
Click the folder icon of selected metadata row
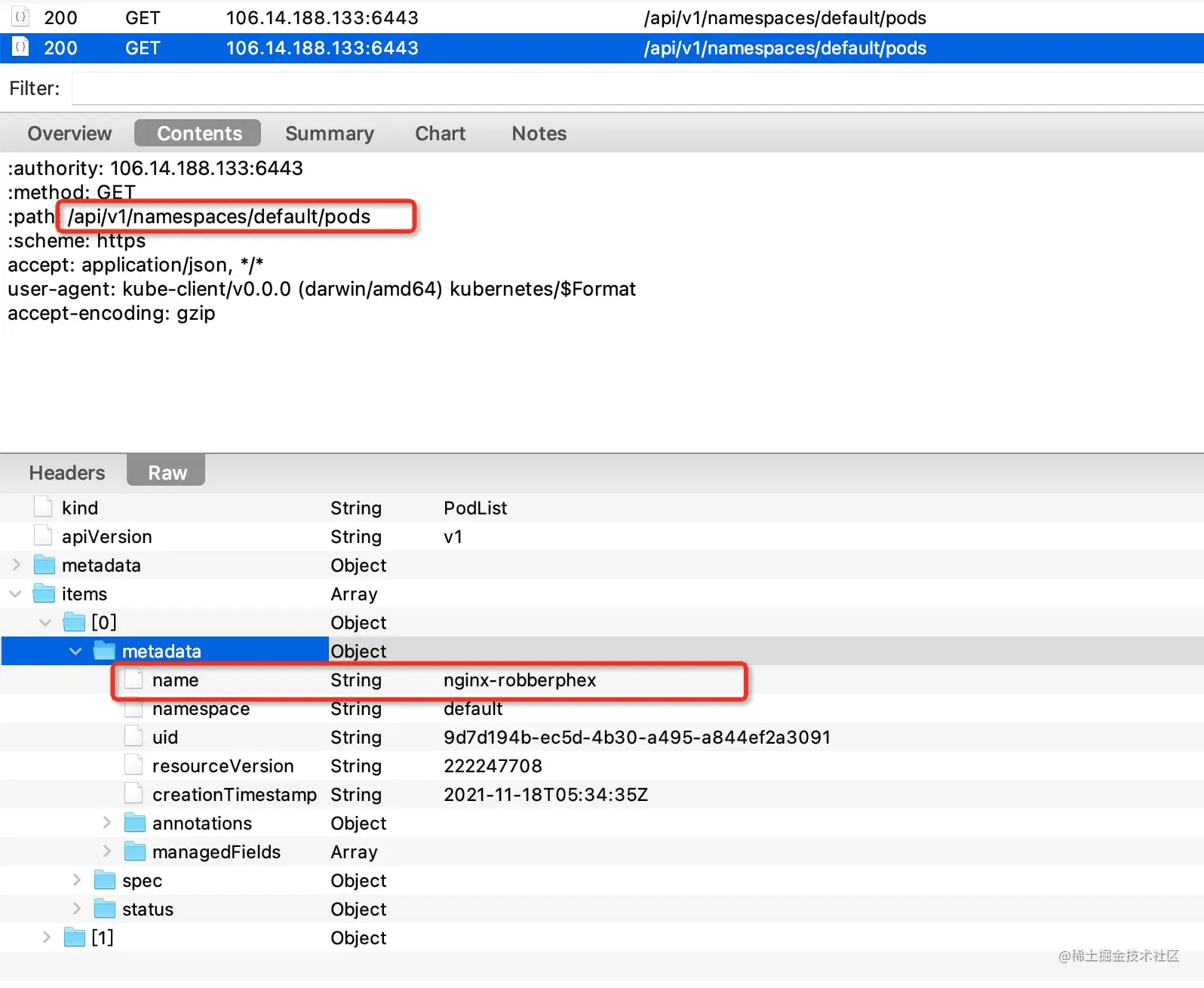click(x=104, y=651)
